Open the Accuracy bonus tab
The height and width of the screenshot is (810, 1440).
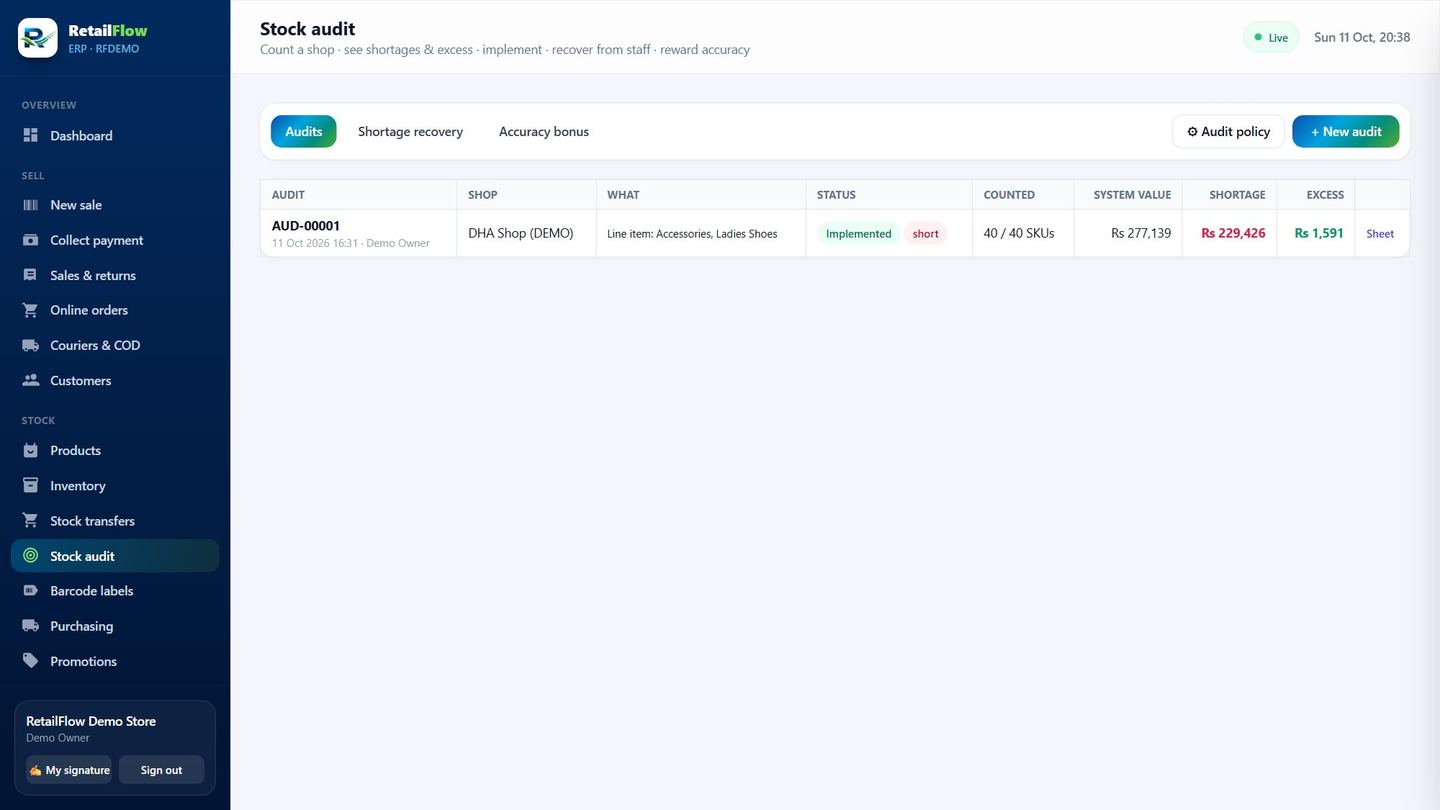tap(544, 131)
